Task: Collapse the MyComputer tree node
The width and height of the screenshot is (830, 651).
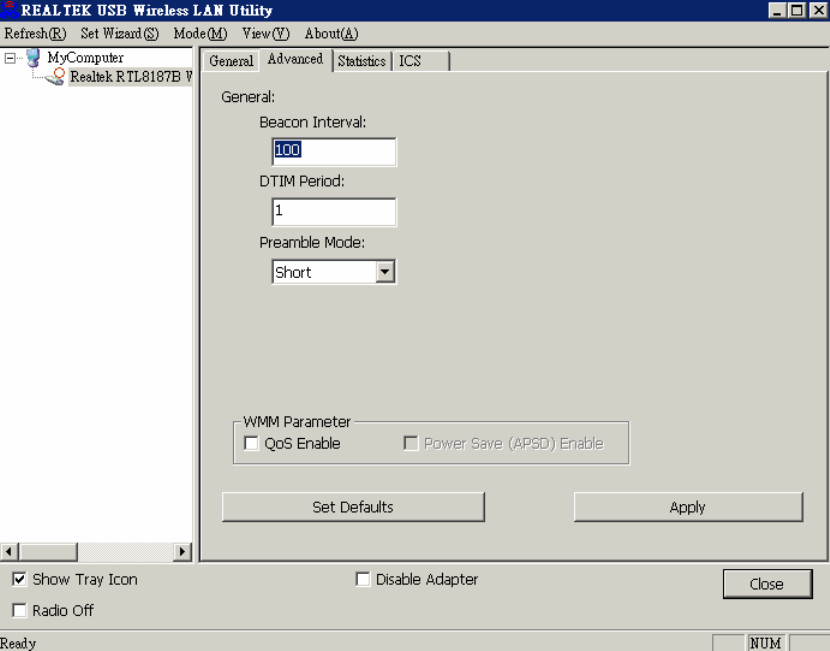Action: pyautogui.click(x=10, y=58)
